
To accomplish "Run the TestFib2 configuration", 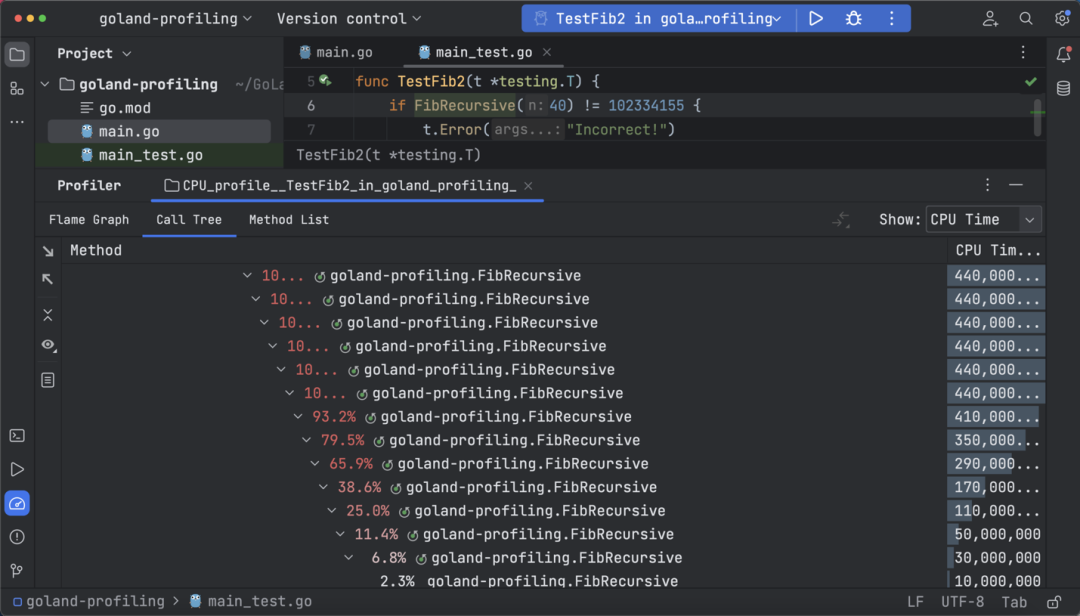I will (816, 19).
